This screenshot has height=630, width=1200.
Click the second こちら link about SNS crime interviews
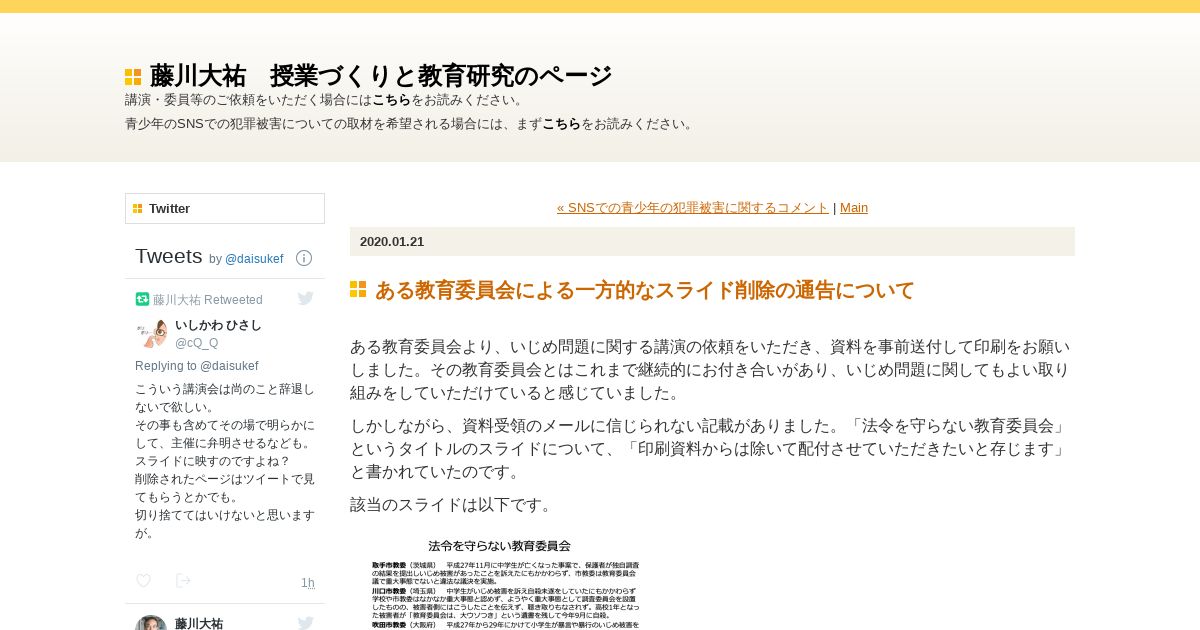tap(561, 124)
